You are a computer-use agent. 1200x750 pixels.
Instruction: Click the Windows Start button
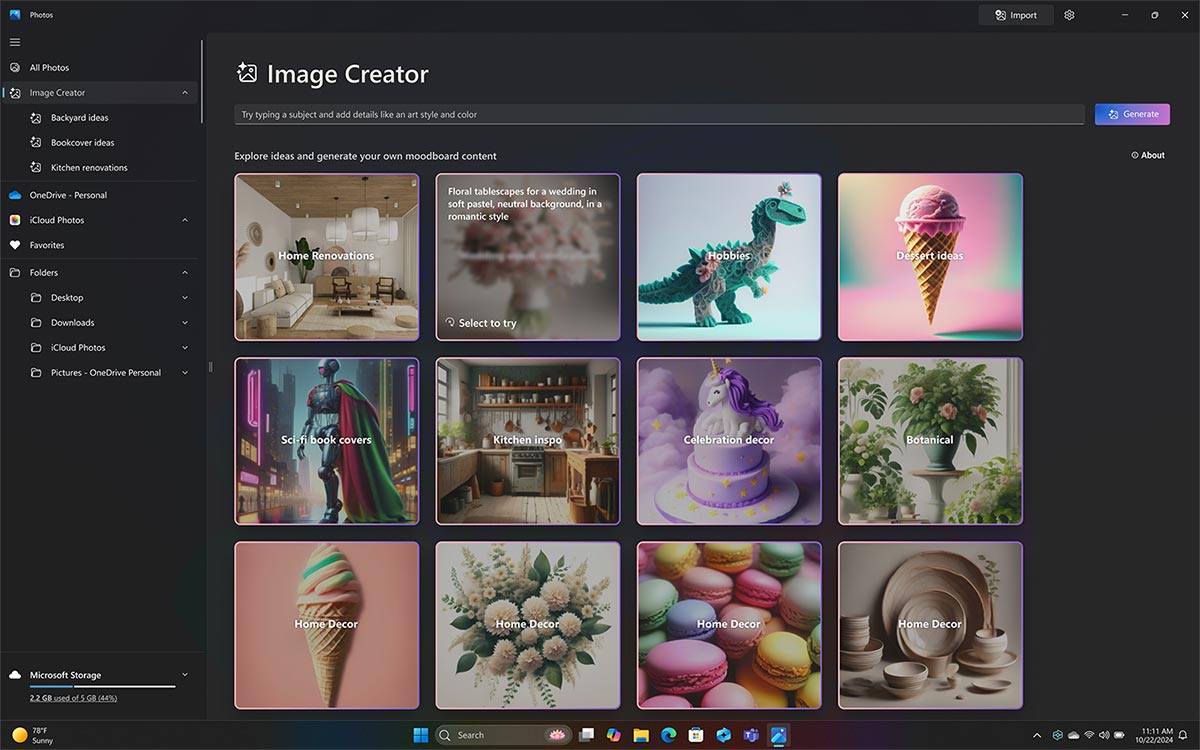pos(421,735)
